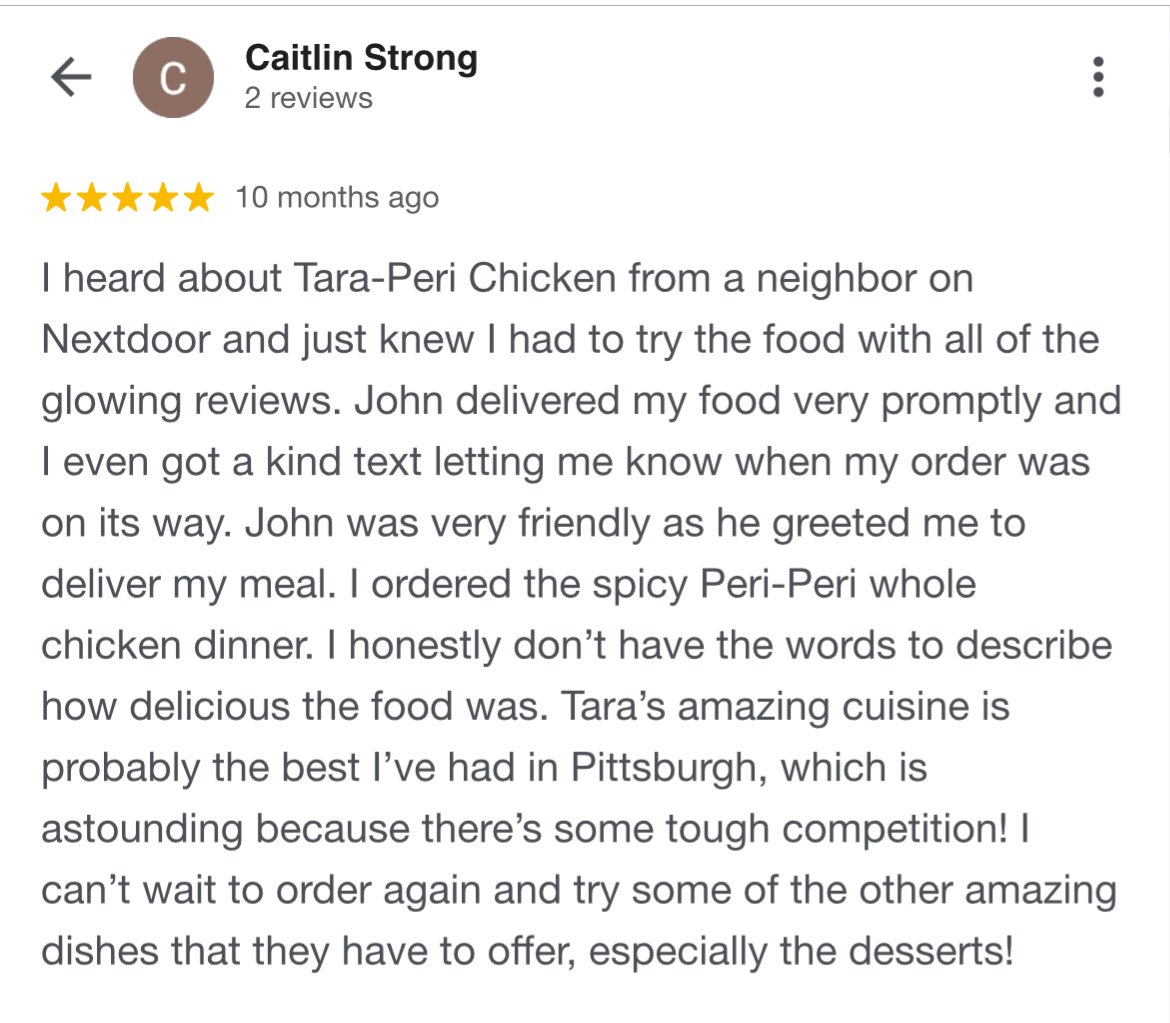Click the word "Nextdoor" in the review

tap(125, 339)
